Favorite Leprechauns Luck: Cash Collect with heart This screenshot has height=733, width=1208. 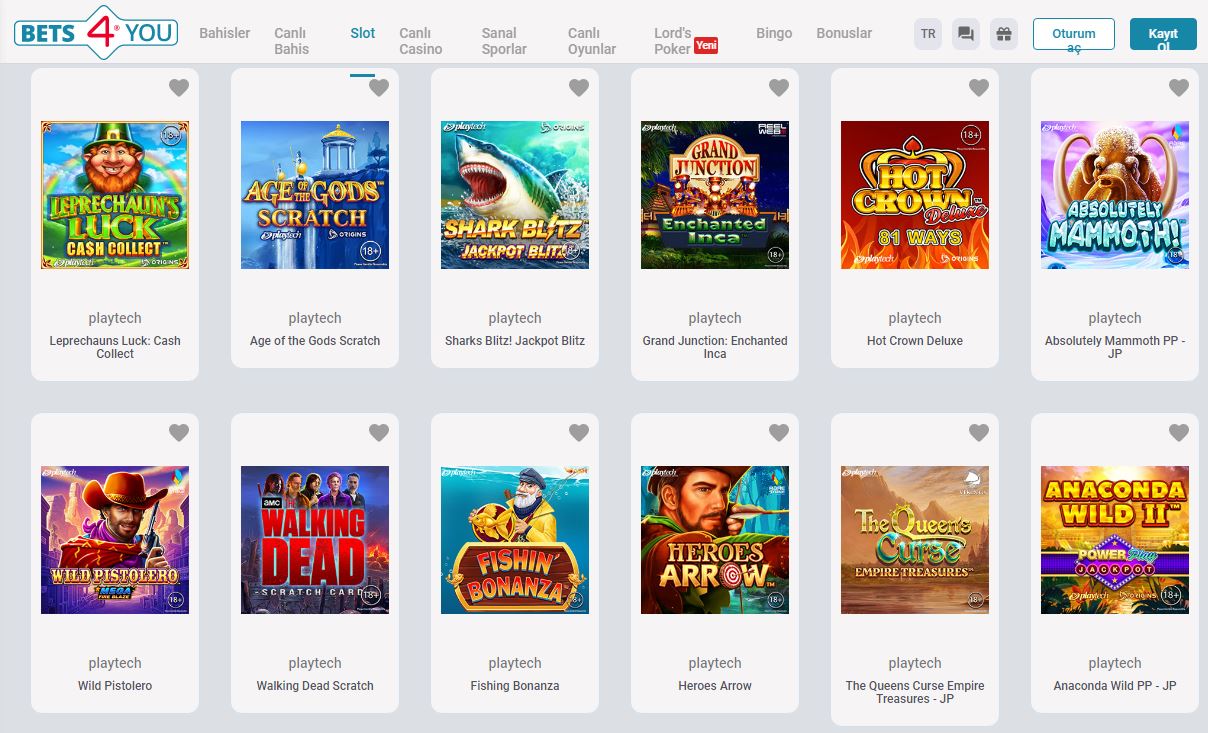[x=179, y=88]
